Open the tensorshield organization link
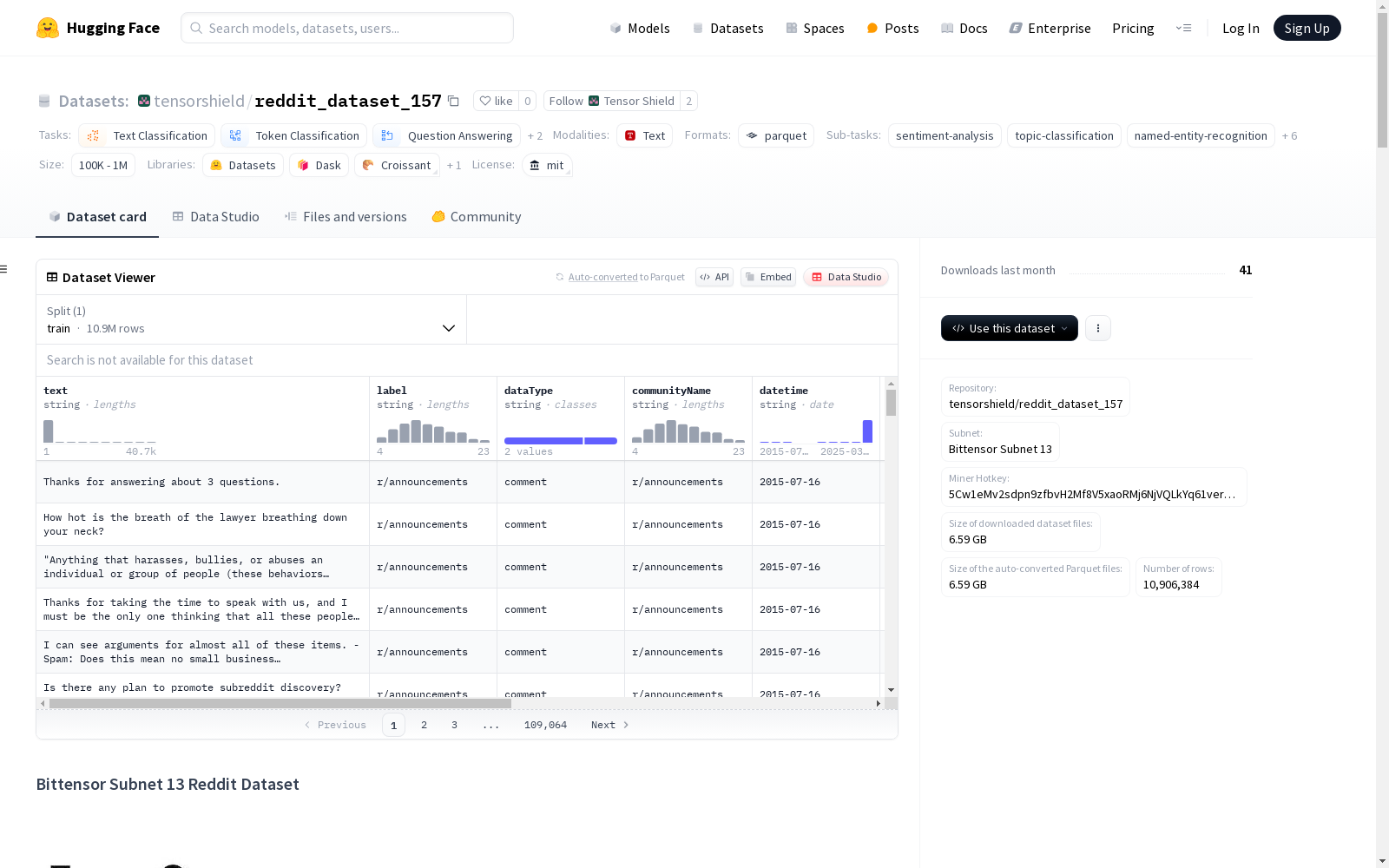Viewport: 1389px width, 868px height. 199,101
